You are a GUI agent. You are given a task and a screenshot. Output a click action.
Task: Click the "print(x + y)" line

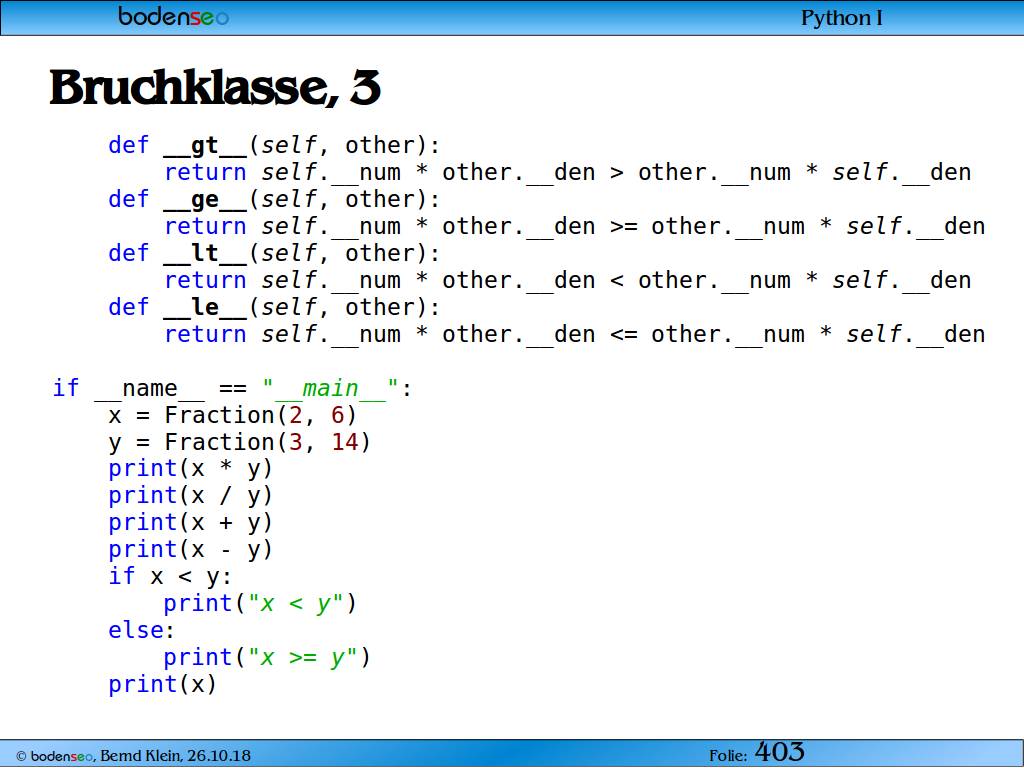pos(190,522)
